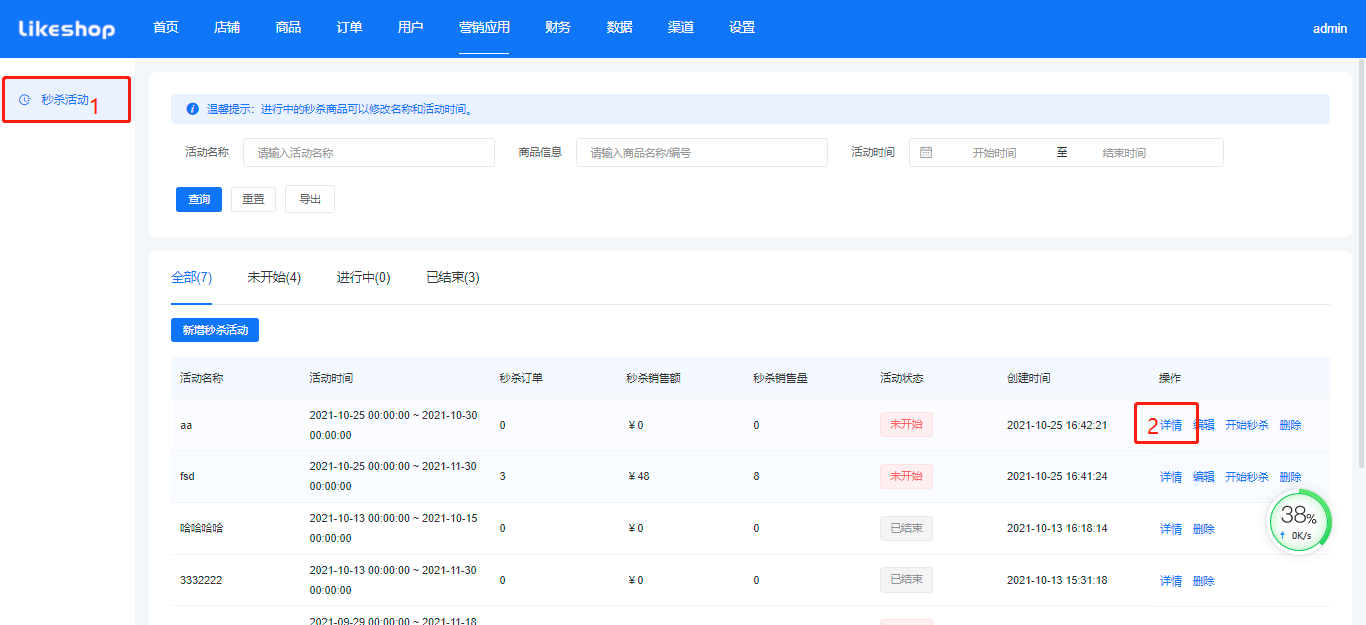Click the 秒杀销售额 column header
The width and height of the screenshot is (1366, 625).
653,378
